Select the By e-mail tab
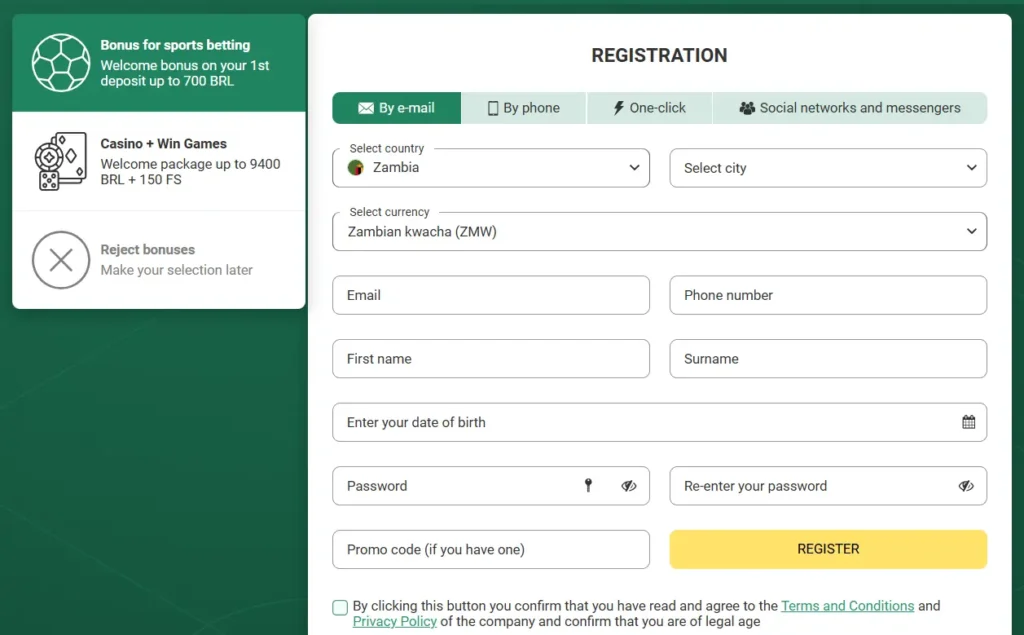 (397, 108)
